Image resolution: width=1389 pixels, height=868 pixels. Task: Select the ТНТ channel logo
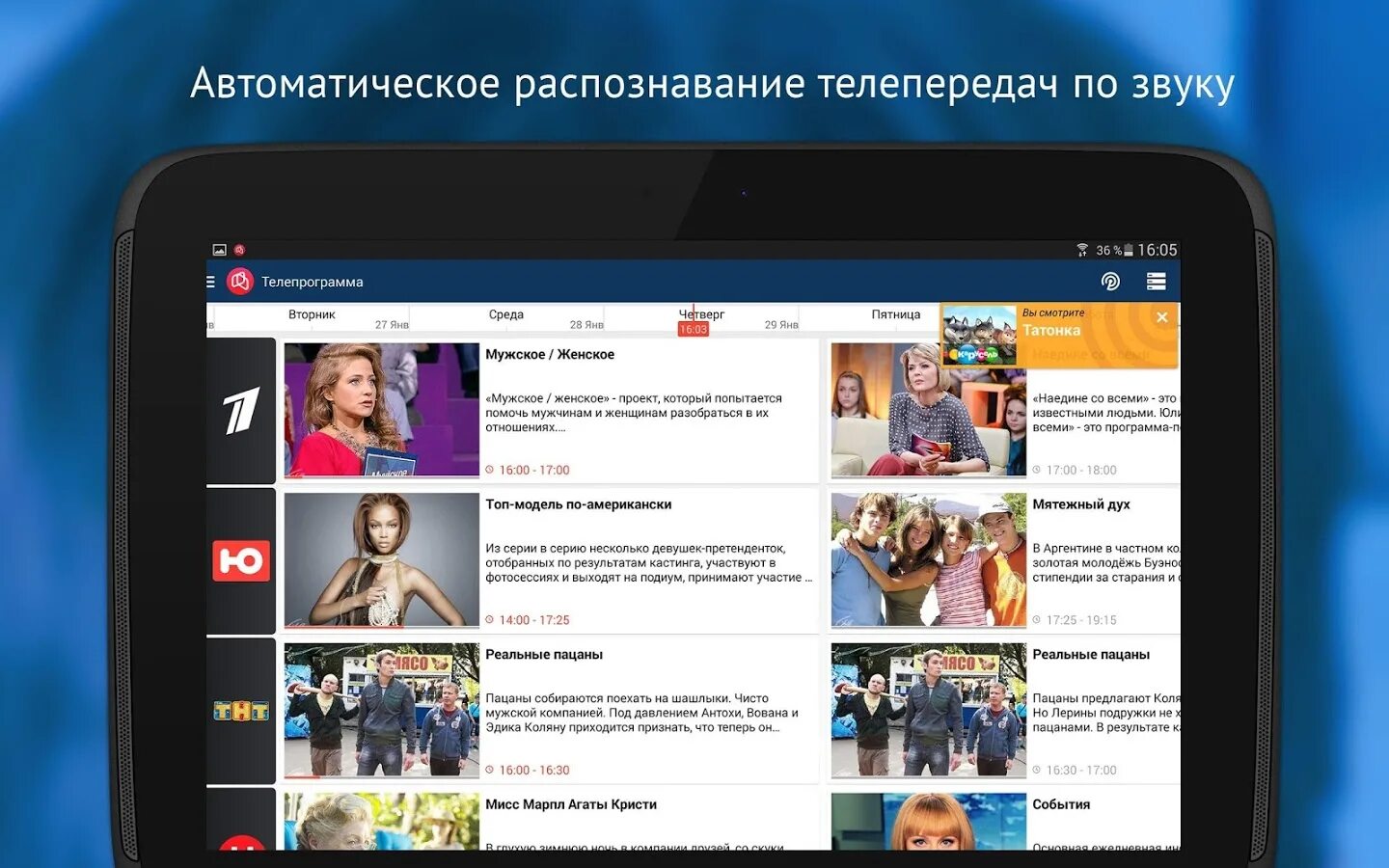click(x=241, y=711)
